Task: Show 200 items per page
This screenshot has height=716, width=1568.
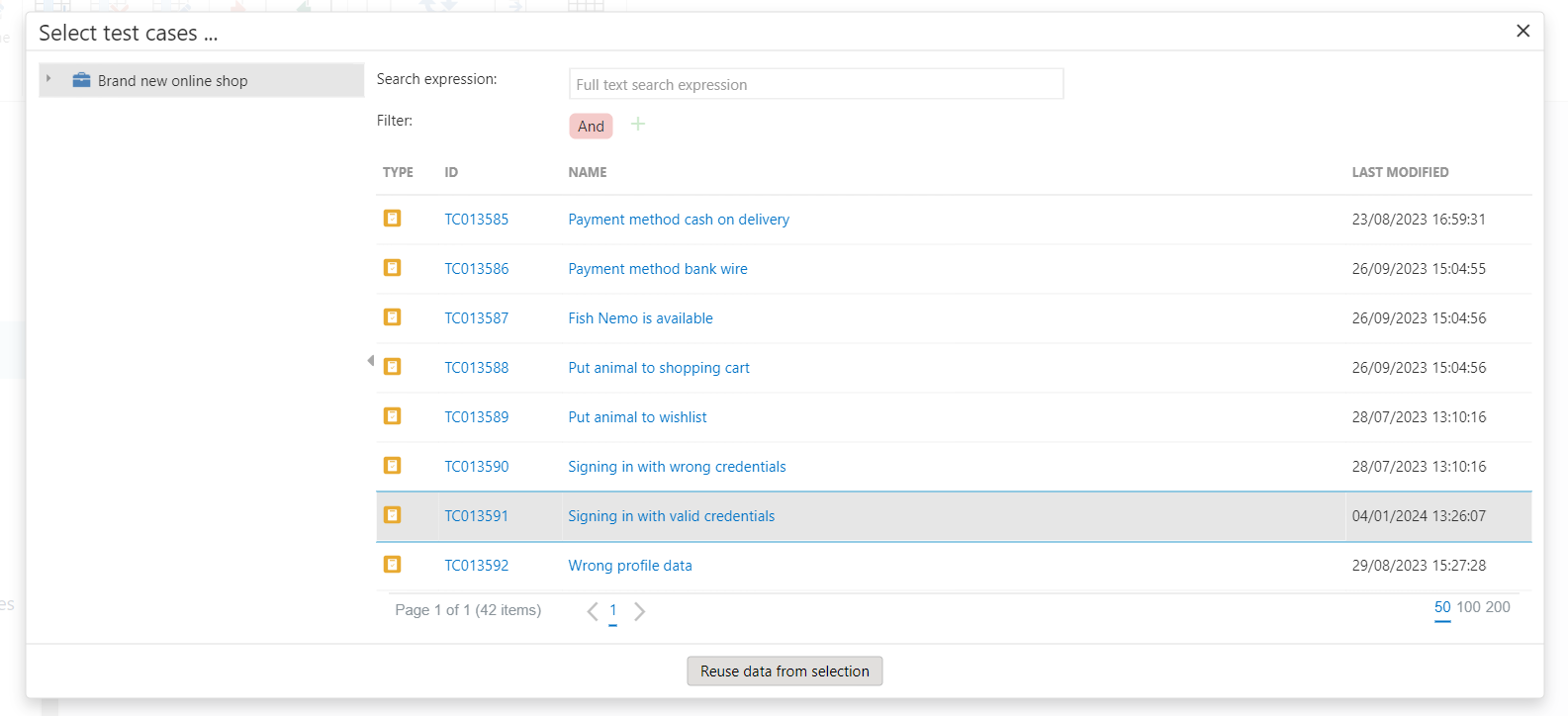Action: click(1498, 607)
